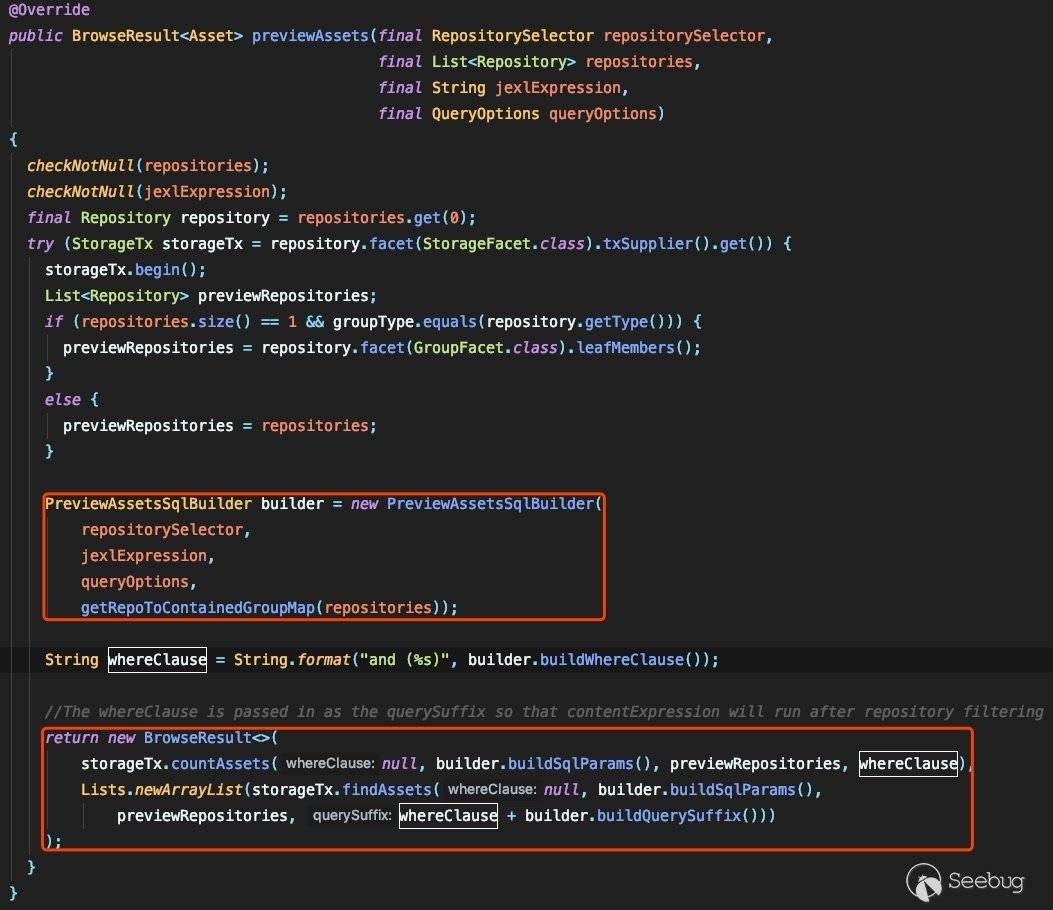Click the QueryOptions parameter type
The image size is (1053, 910).
[486, 113]
